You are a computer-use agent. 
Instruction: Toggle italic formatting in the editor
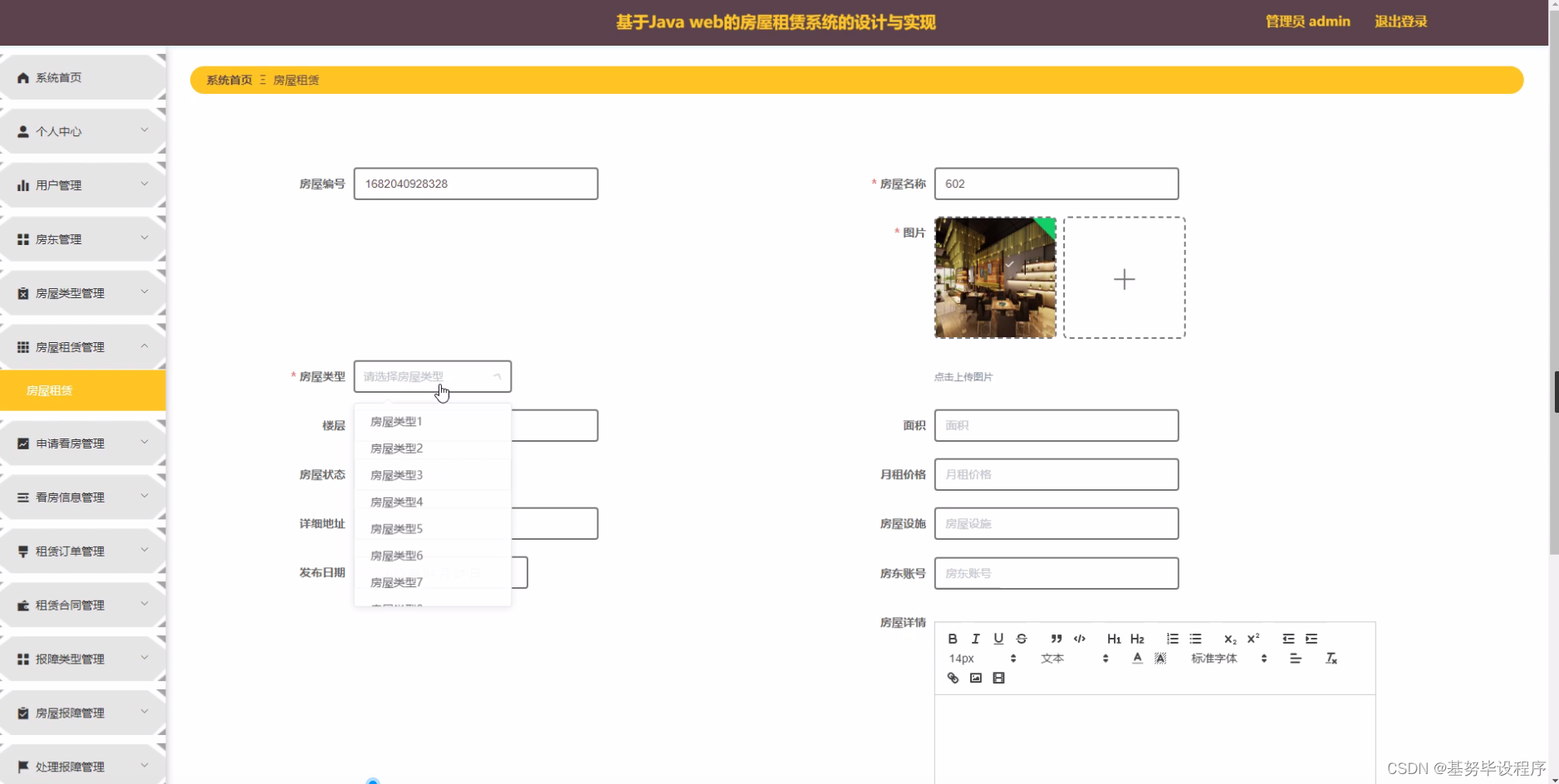pos(975,639)
